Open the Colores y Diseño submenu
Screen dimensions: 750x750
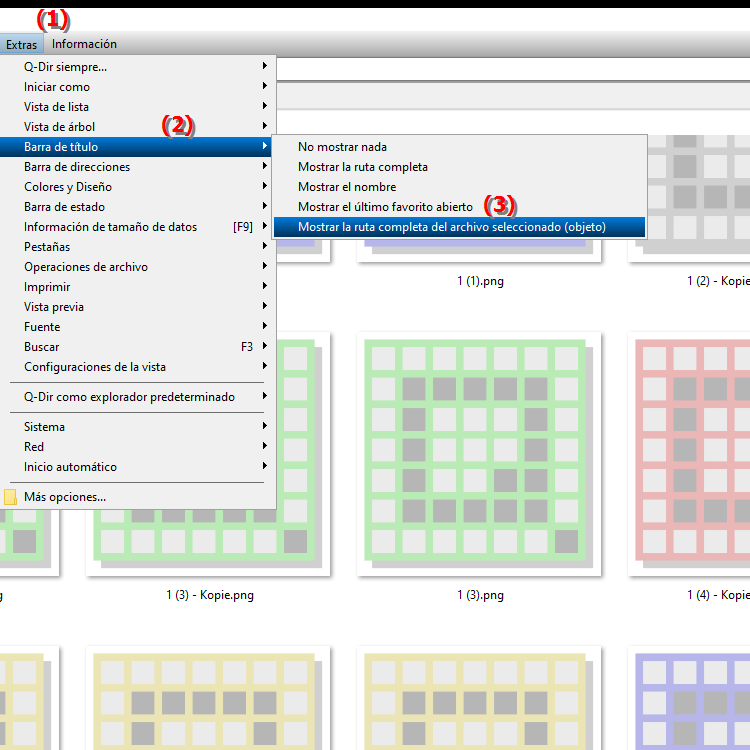138,187
